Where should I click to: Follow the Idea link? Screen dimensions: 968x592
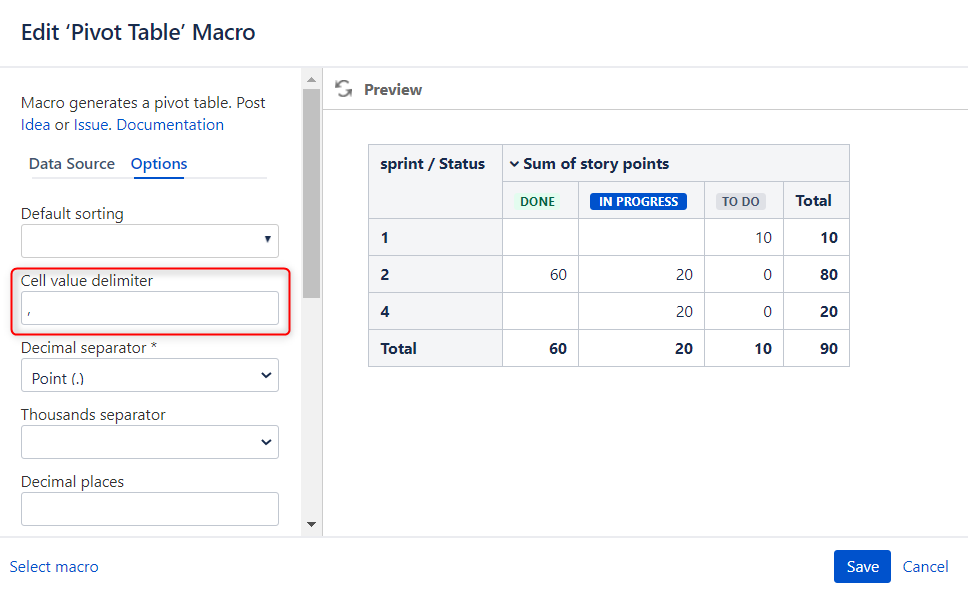point(35,125)
